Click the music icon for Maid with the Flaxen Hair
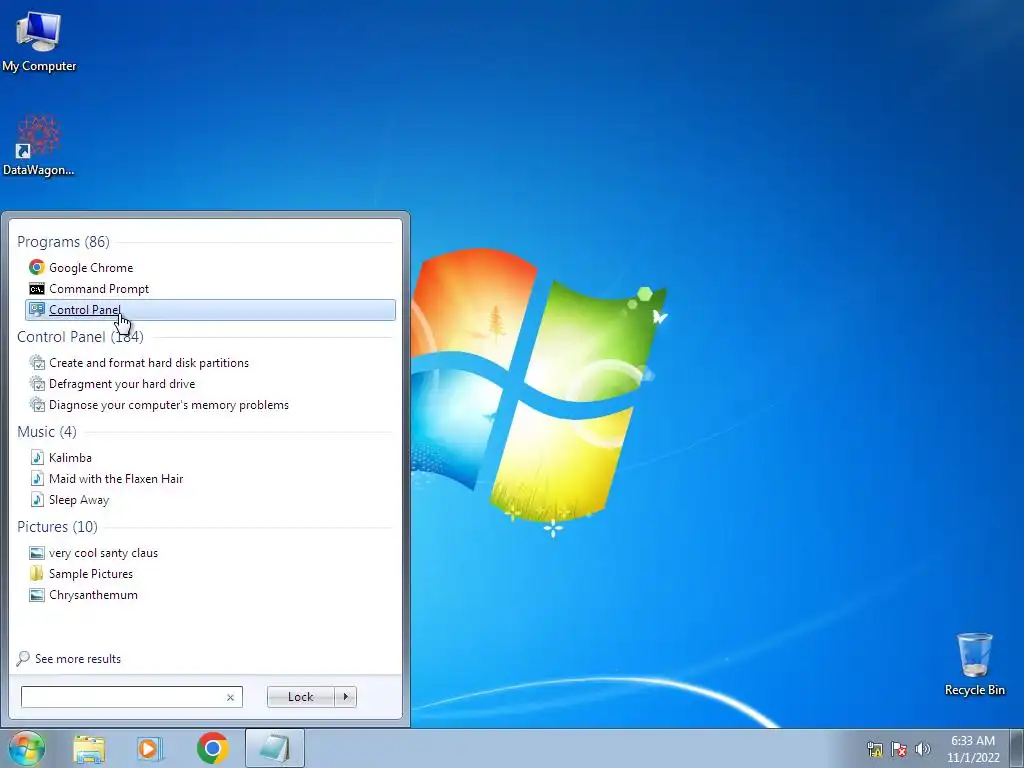 pyautogui.click(x=37, y=479)
